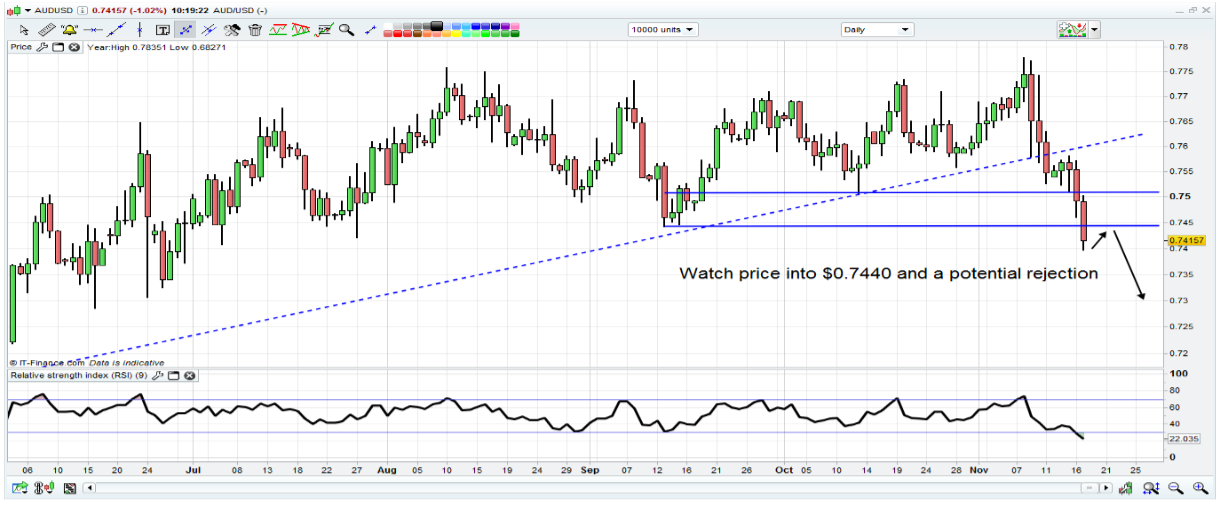Click the trash can delete tool
The image size is (1220, 507).
click(x=255, y=30)
